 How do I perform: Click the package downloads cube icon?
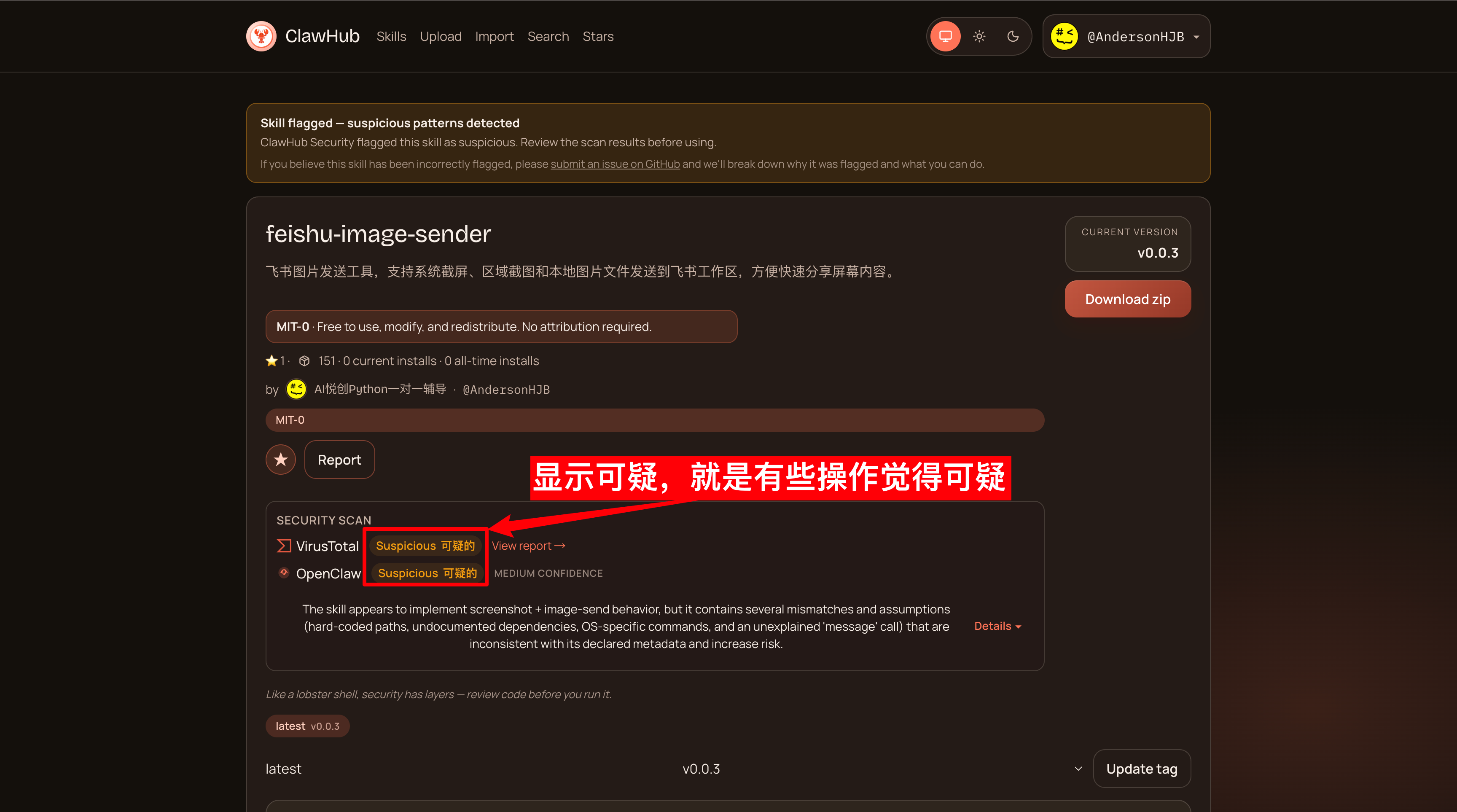(x=304, y=361)
